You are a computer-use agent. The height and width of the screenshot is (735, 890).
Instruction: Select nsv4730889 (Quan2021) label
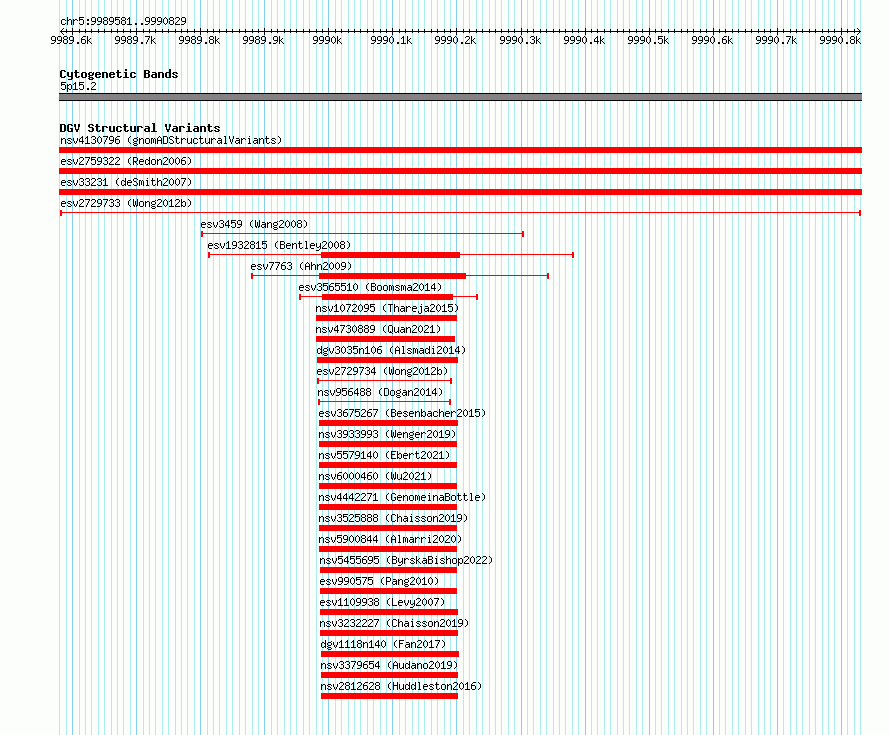pyautogui.click(x=379, y=329)
